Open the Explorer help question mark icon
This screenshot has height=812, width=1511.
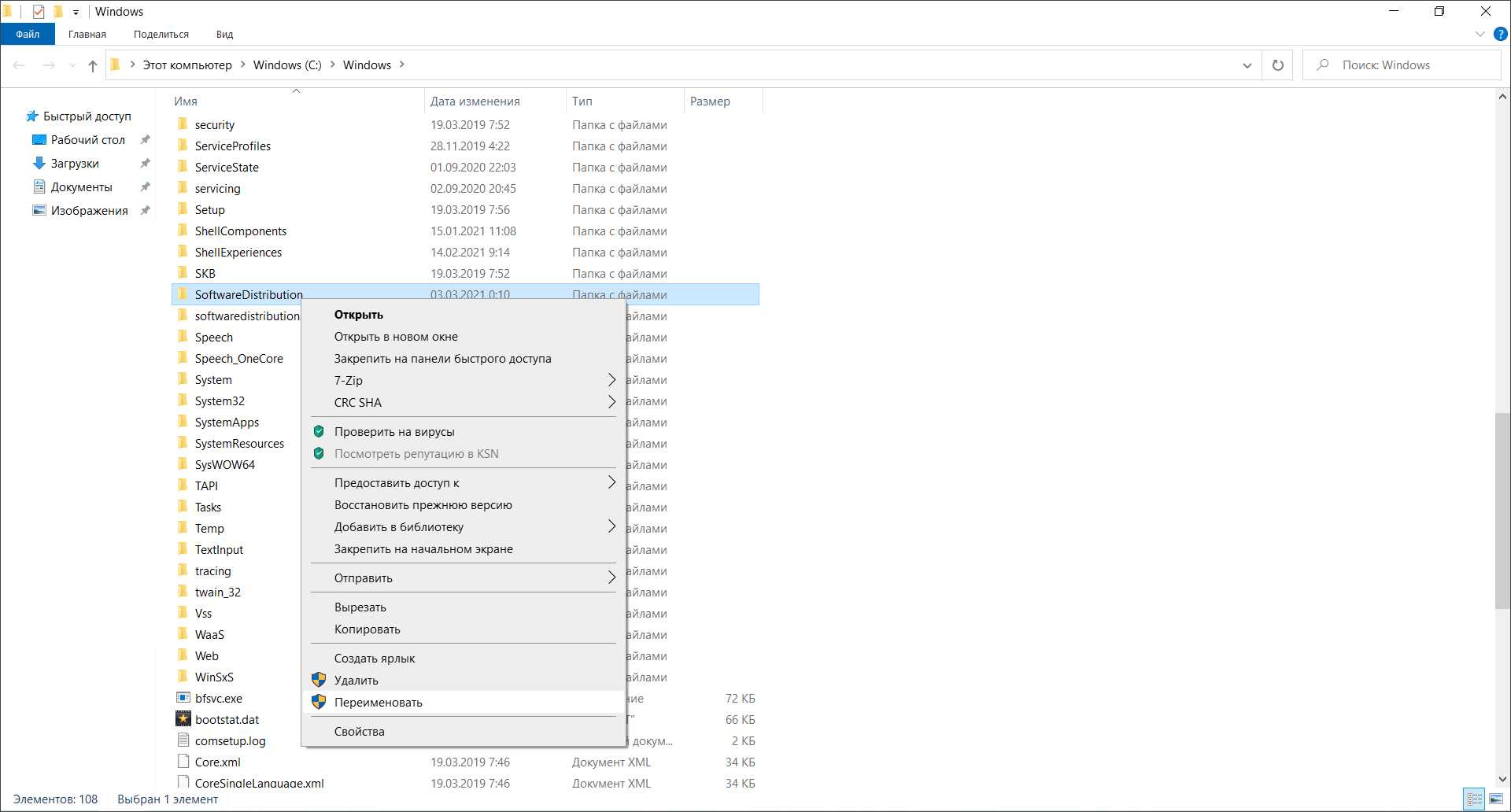tap(1501, 35)
